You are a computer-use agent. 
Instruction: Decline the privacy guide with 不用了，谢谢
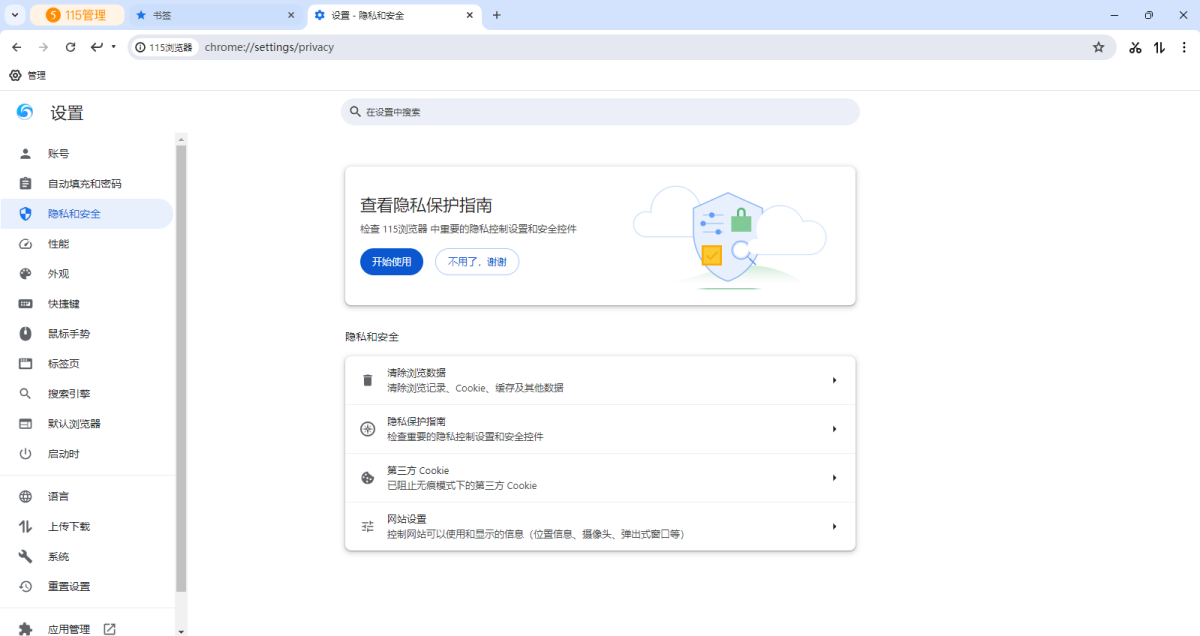coord(477,261)
